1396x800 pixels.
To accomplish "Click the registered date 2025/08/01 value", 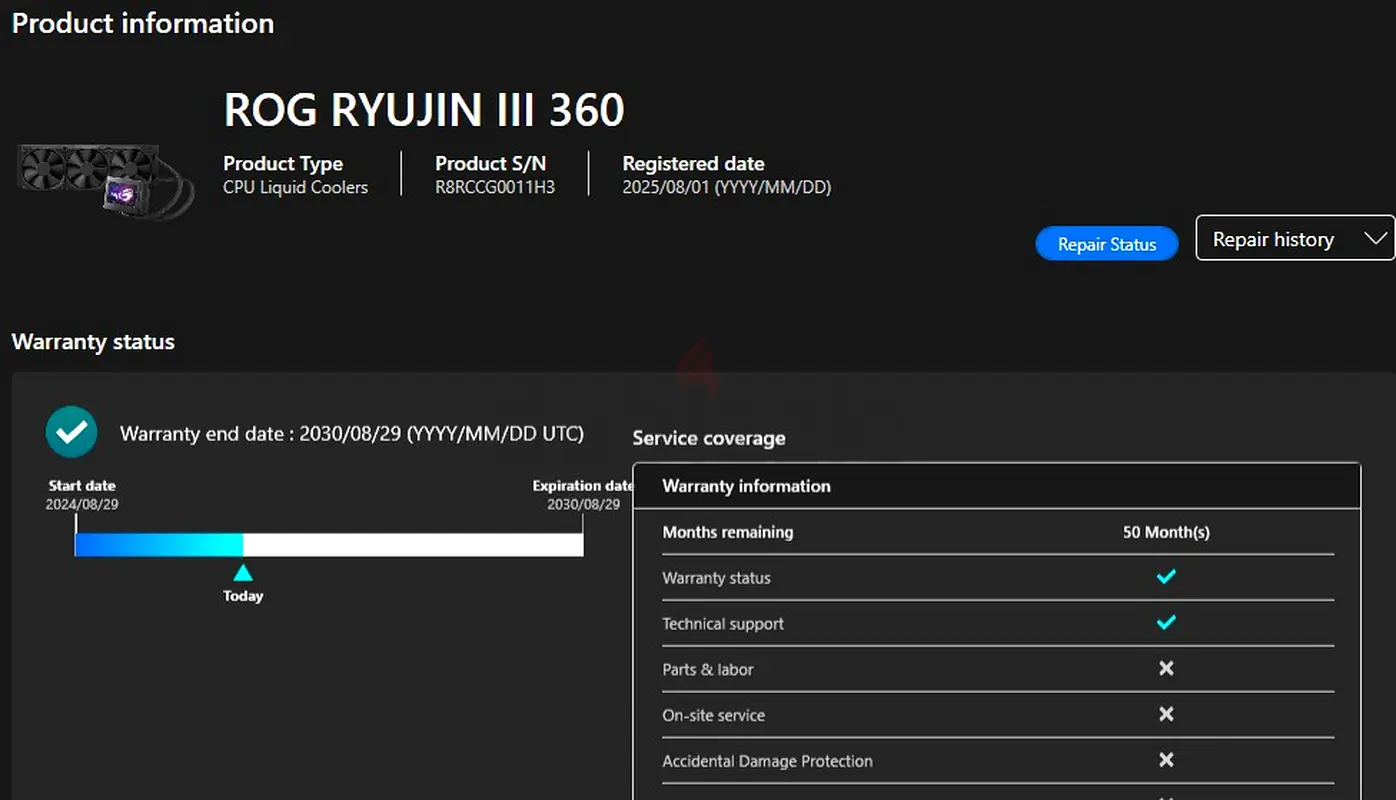I will point(727,187).
